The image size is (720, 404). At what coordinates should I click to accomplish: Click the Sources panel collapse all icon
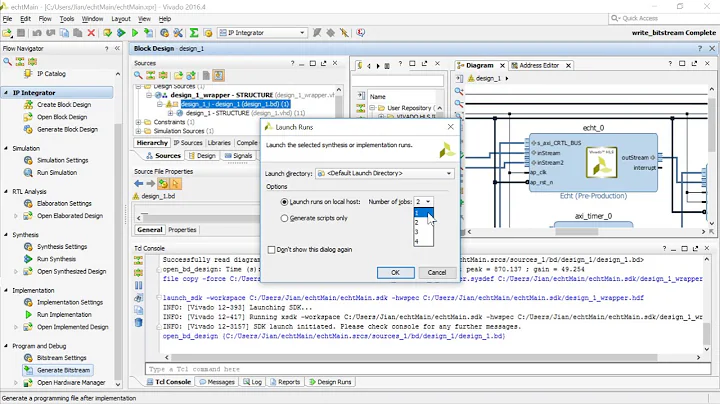(x=151, y=75)
